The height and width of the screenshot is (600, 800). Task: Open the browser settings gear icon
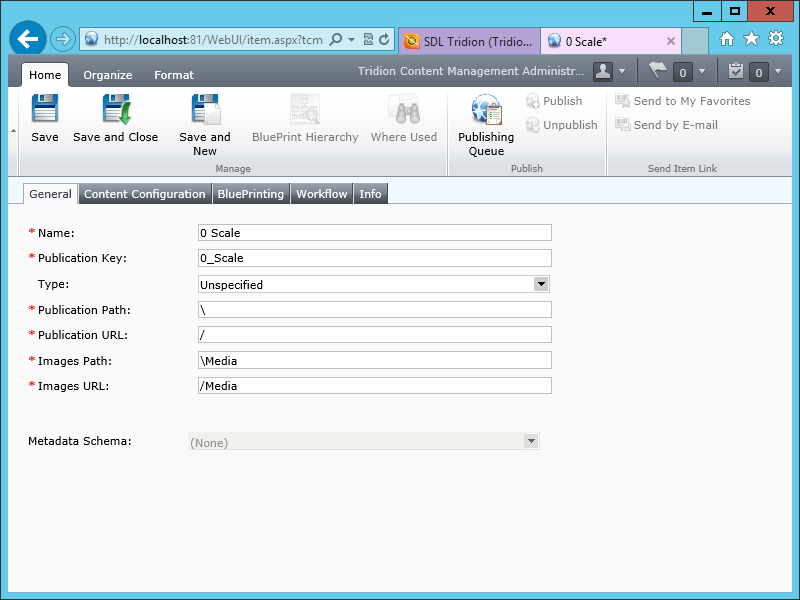(776, 39)
